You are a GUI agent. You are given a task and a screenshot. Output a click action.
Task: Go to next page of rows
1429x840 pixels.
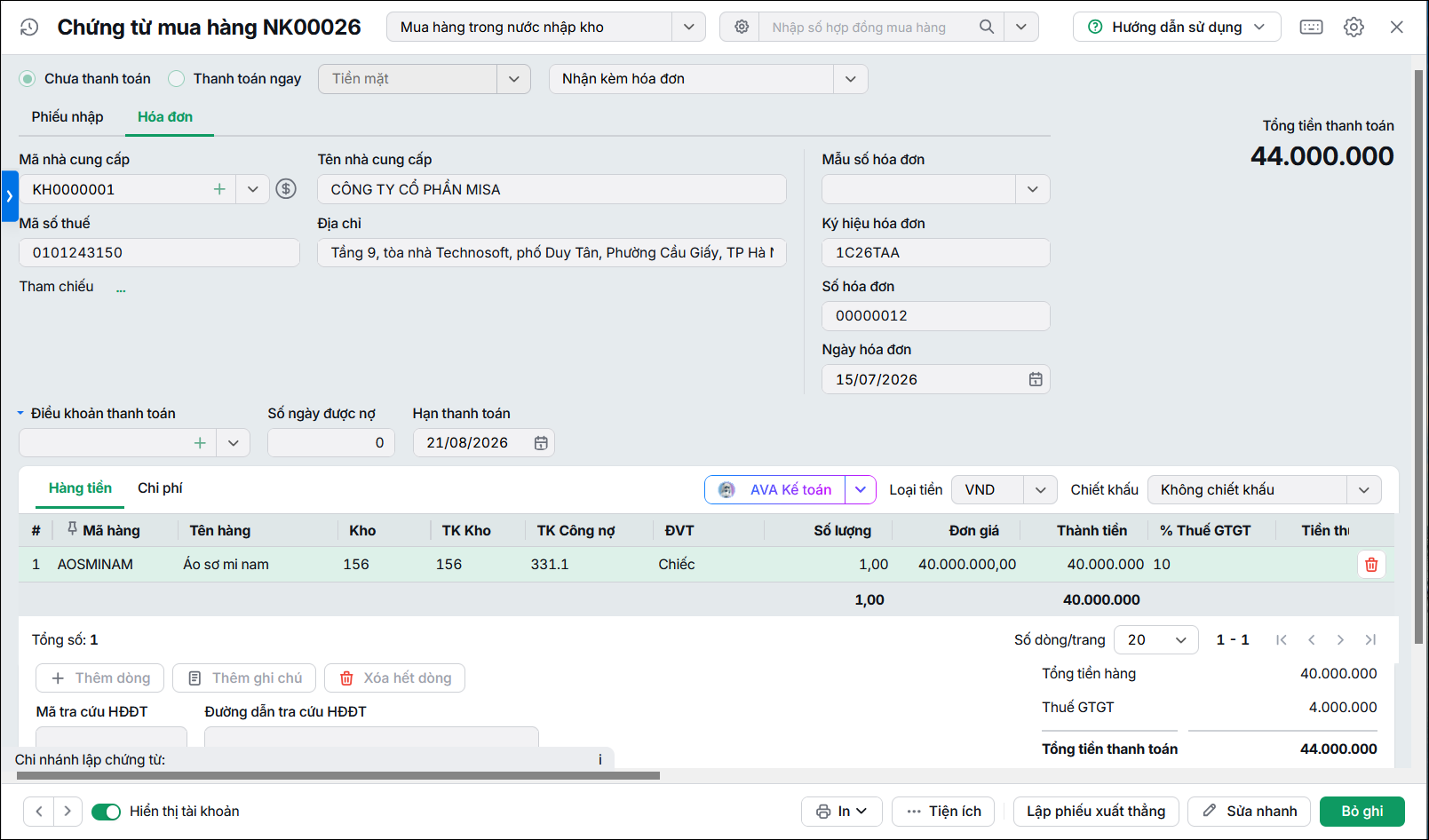1340,640
